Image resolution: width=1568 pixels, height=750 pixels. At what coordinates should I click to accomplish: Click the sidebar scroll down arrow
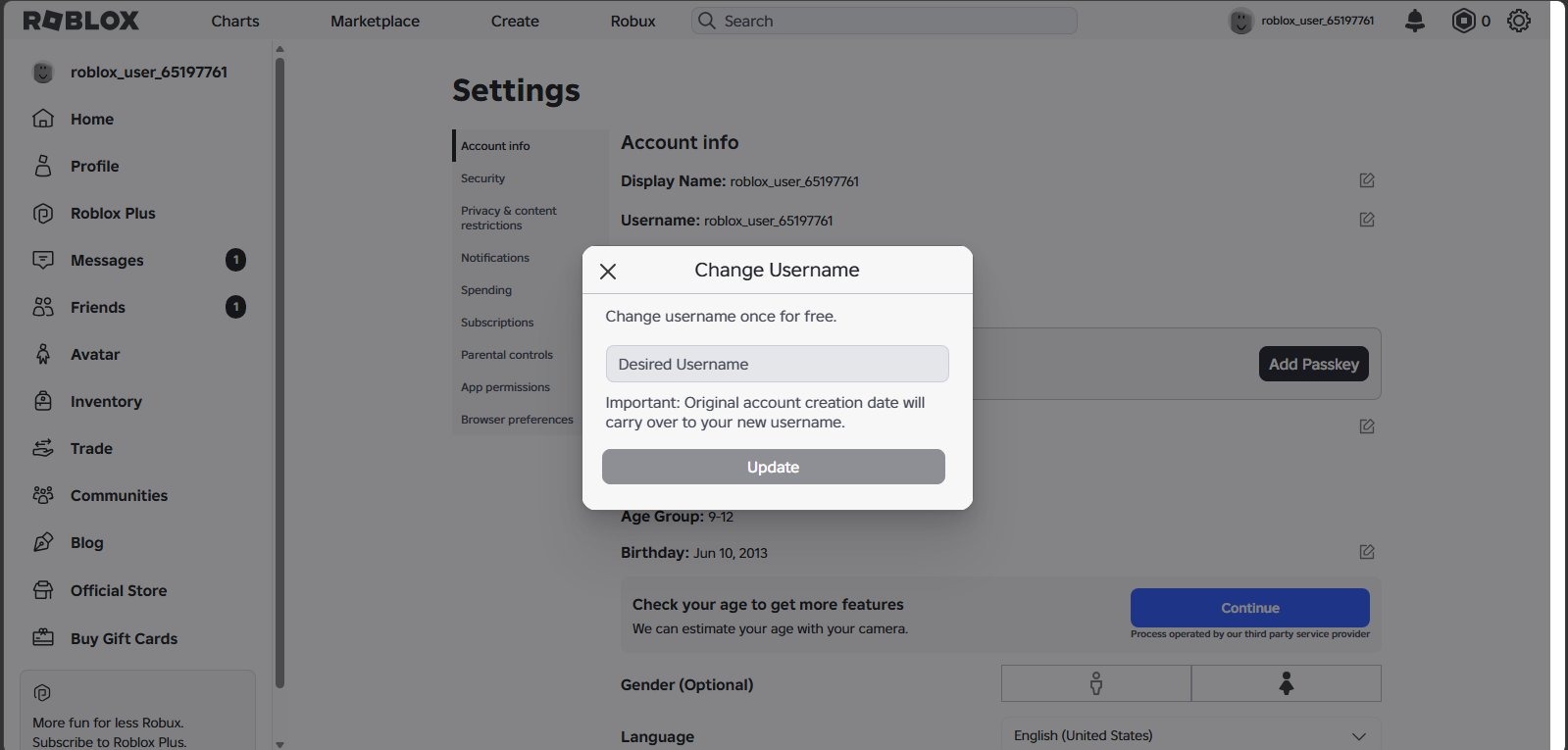pyautogui.click(x=279, y=744)
